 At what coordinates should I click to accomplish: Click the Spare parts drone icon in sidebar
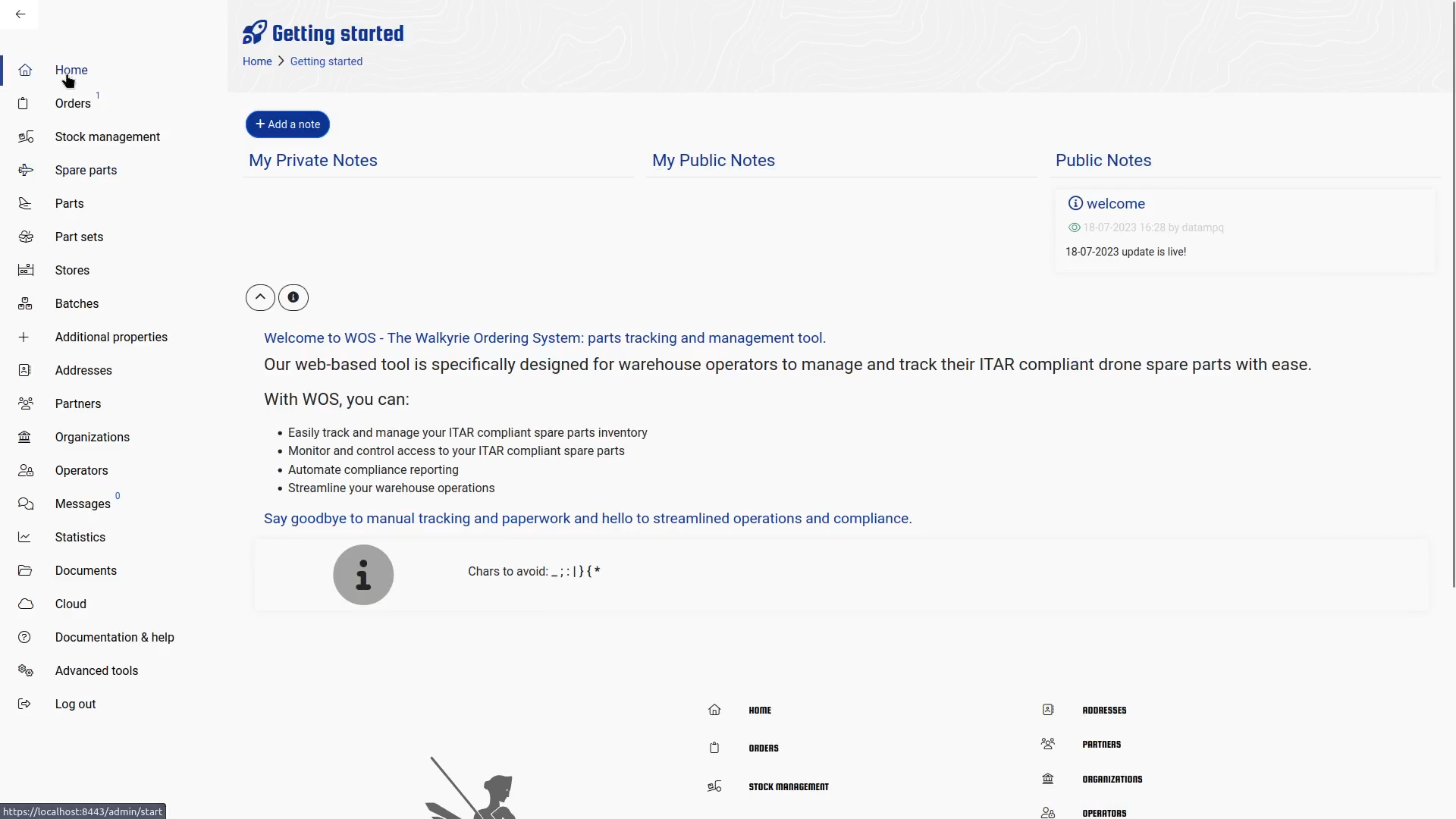click(26, 170)
